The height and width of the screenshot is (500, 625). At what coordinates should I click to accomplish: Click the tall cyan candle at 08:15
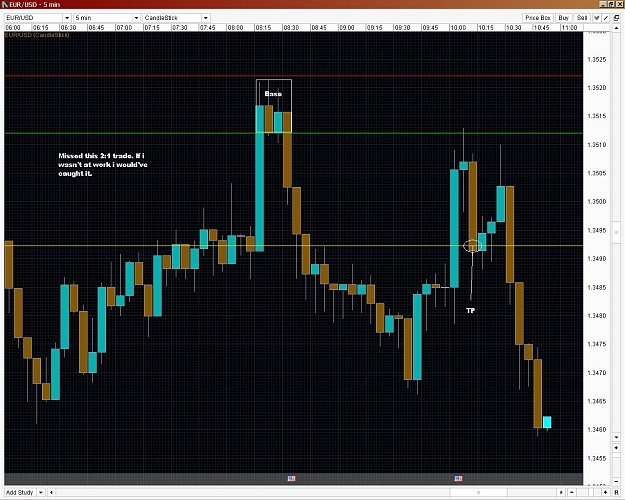(x=259, y=178)
